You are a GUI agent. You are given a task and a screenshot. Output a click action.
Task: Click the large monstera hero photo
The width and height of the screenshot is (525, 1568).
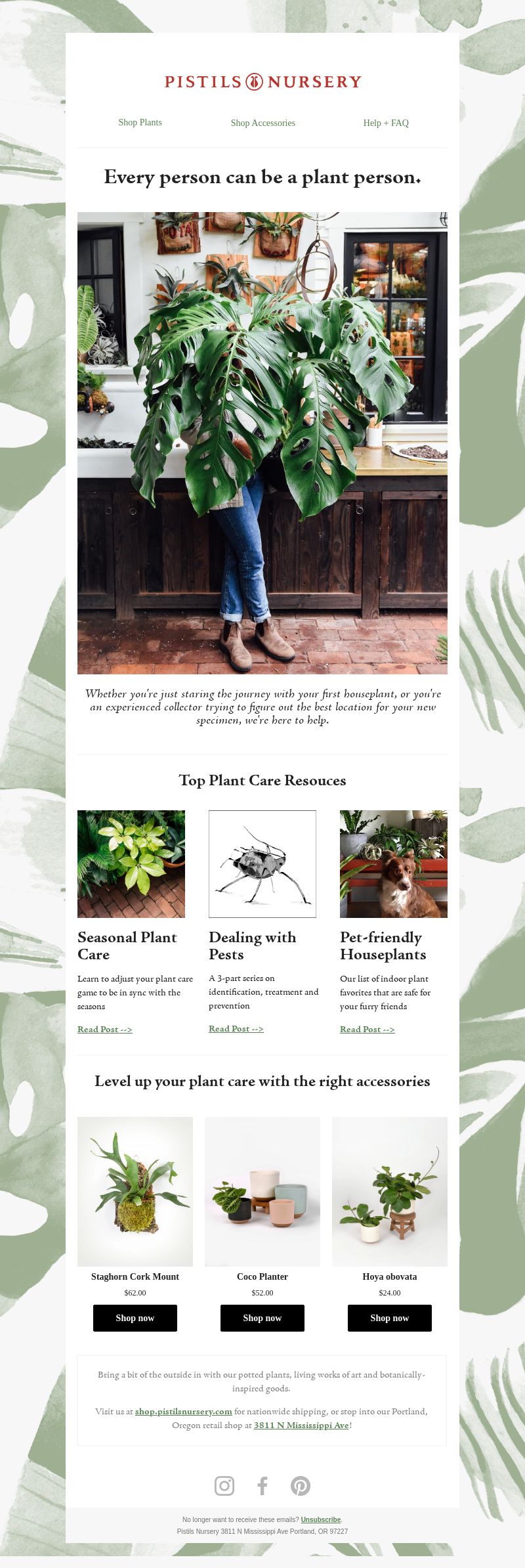coord(262,443)
